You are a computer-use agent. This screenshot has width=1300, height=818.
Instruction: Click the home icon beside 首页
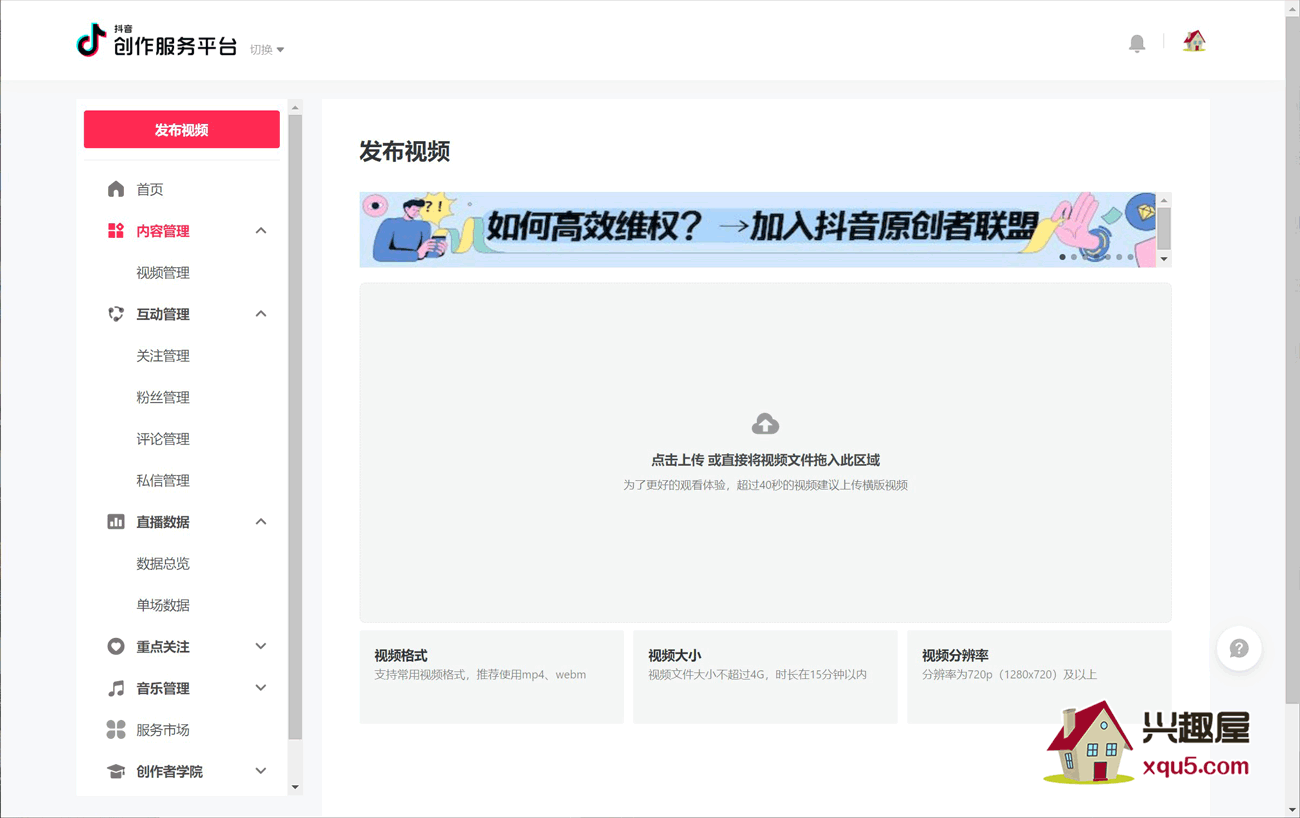coord(116,189)
